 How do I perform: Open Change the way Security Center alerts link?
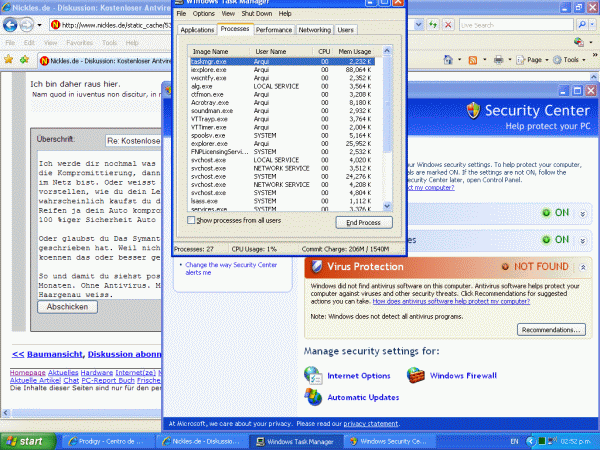pyautogui.click(x=231, y=268)
